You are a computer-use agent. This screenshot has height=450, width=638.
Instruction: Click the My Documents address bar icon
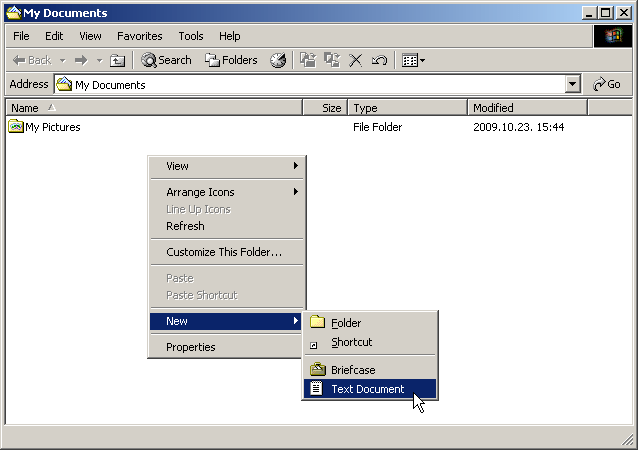64,84
